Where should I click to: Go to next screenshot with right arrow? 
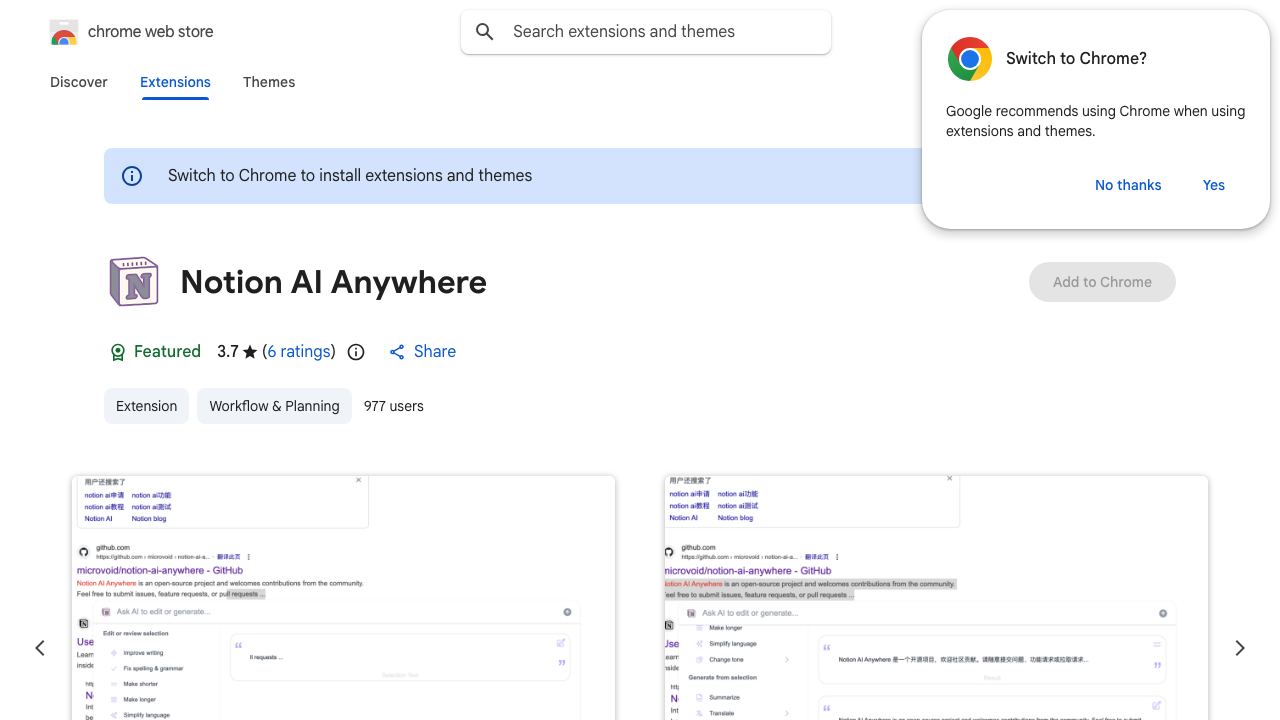(x=1240, y=648)
